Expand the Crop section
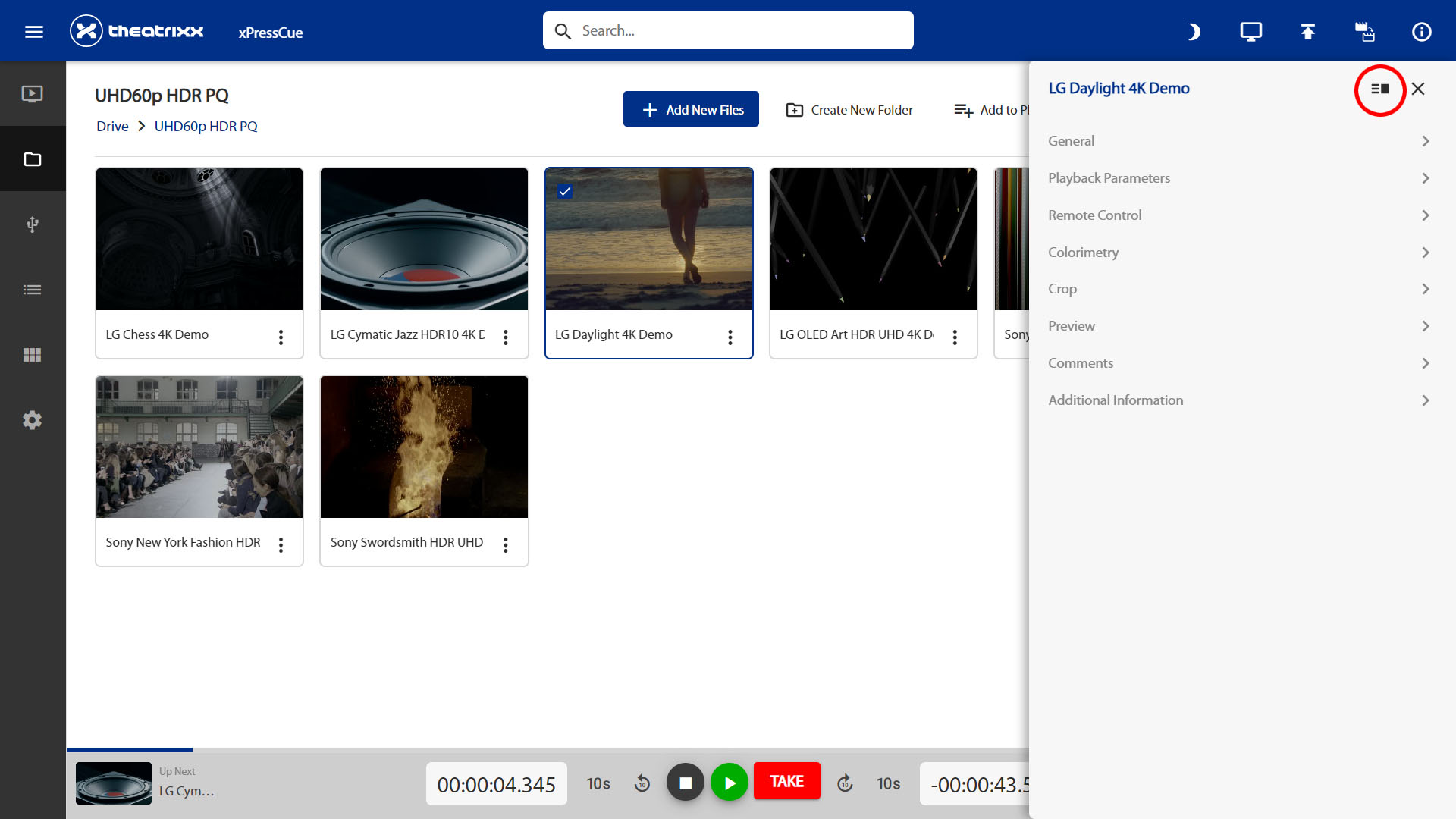 [x=1239, y=289]
